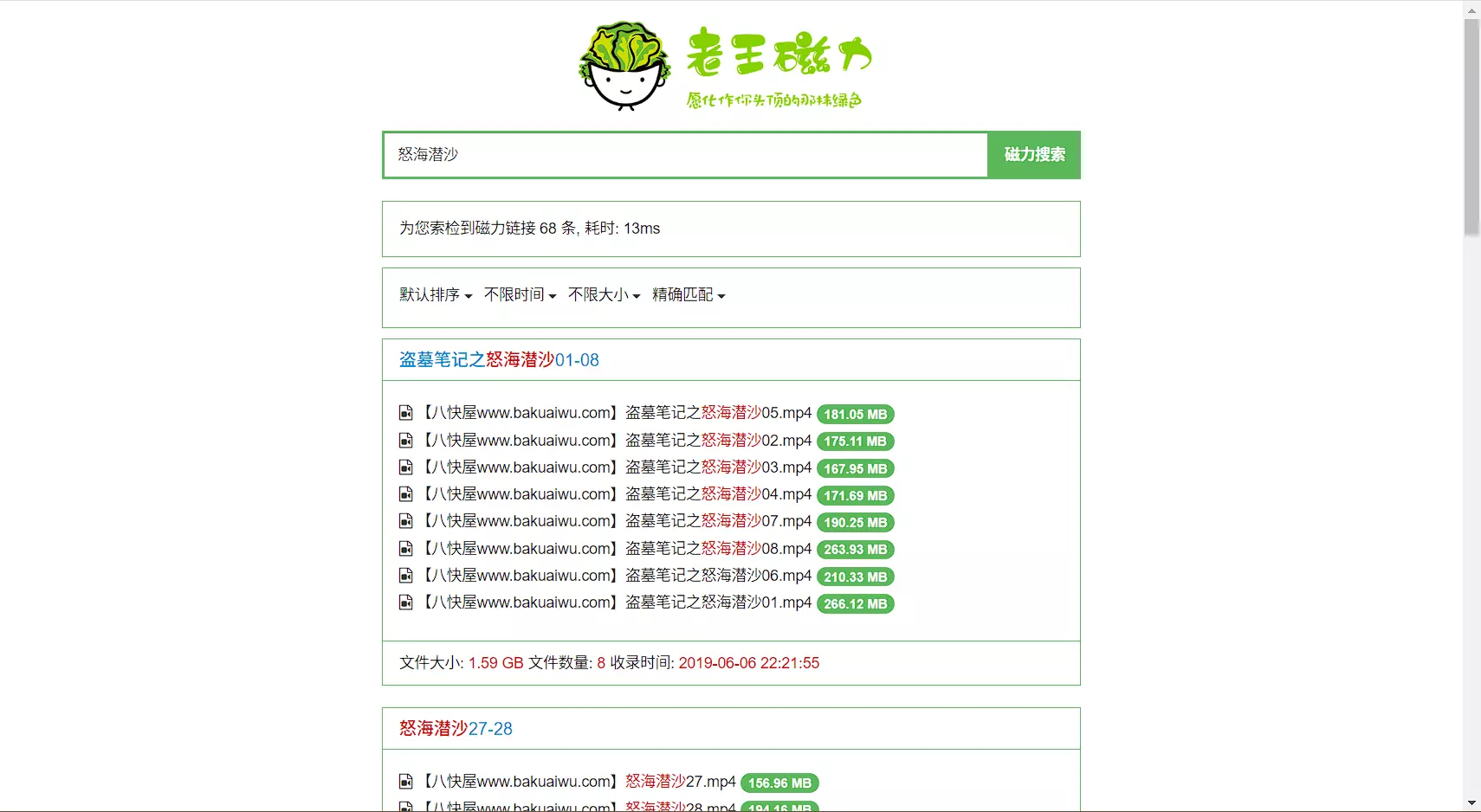The width and height of the screenshot is (1481, 812).
Task: Click the video file icon beside 怒海潜沙05.mp4
Action: pyautogui.click(x=405, y=413)
